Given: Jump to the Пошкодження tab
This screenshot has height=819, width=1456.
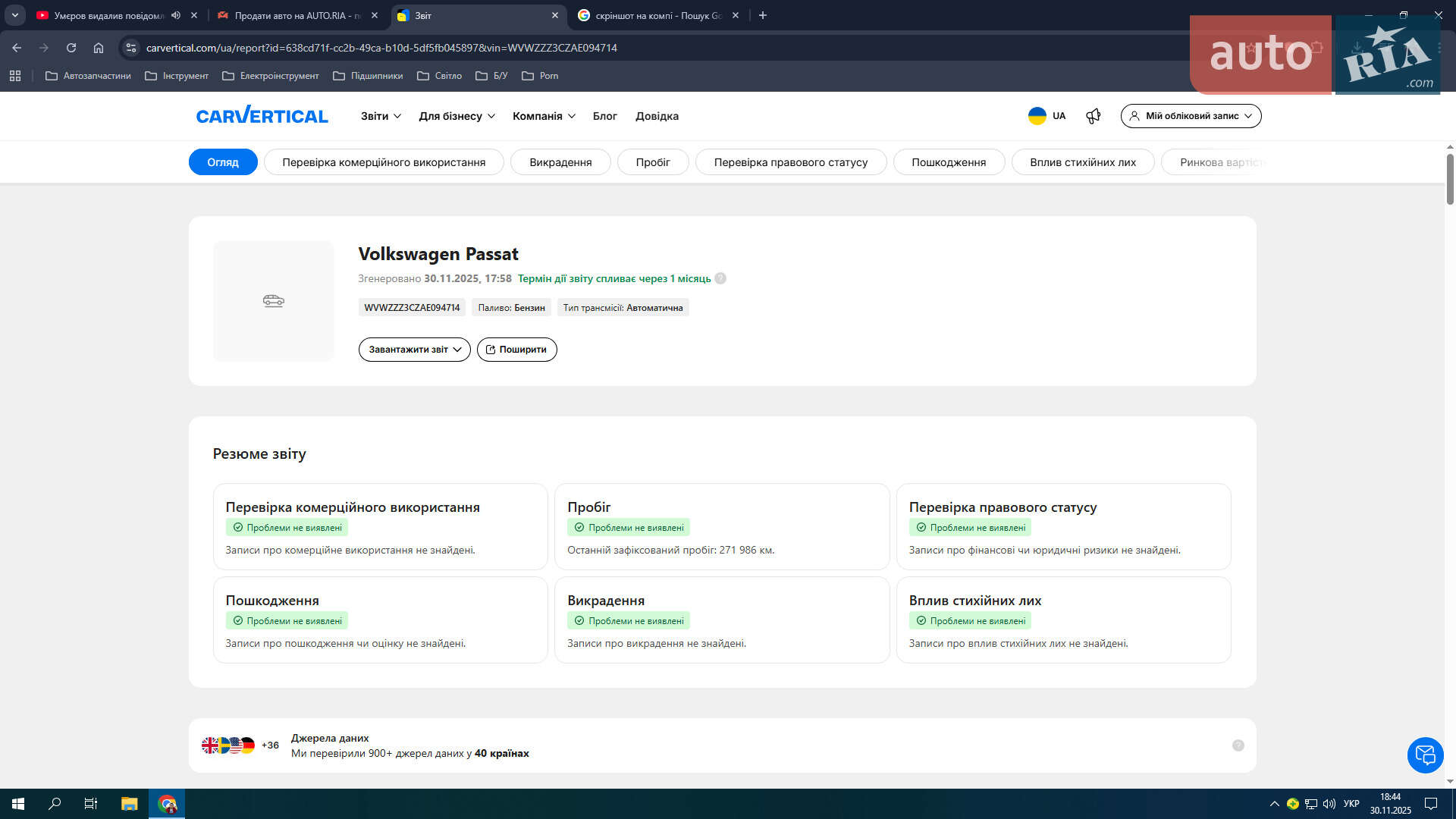Looking at the screenshot, I should pyautogui.click(x=949, y=162).
